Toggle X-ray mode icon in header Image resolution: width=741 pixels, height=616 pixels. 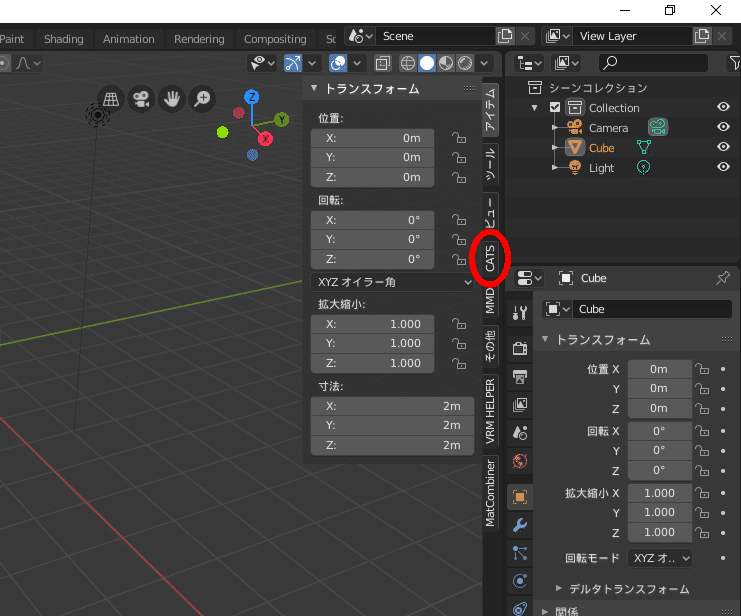click(382, 63)
